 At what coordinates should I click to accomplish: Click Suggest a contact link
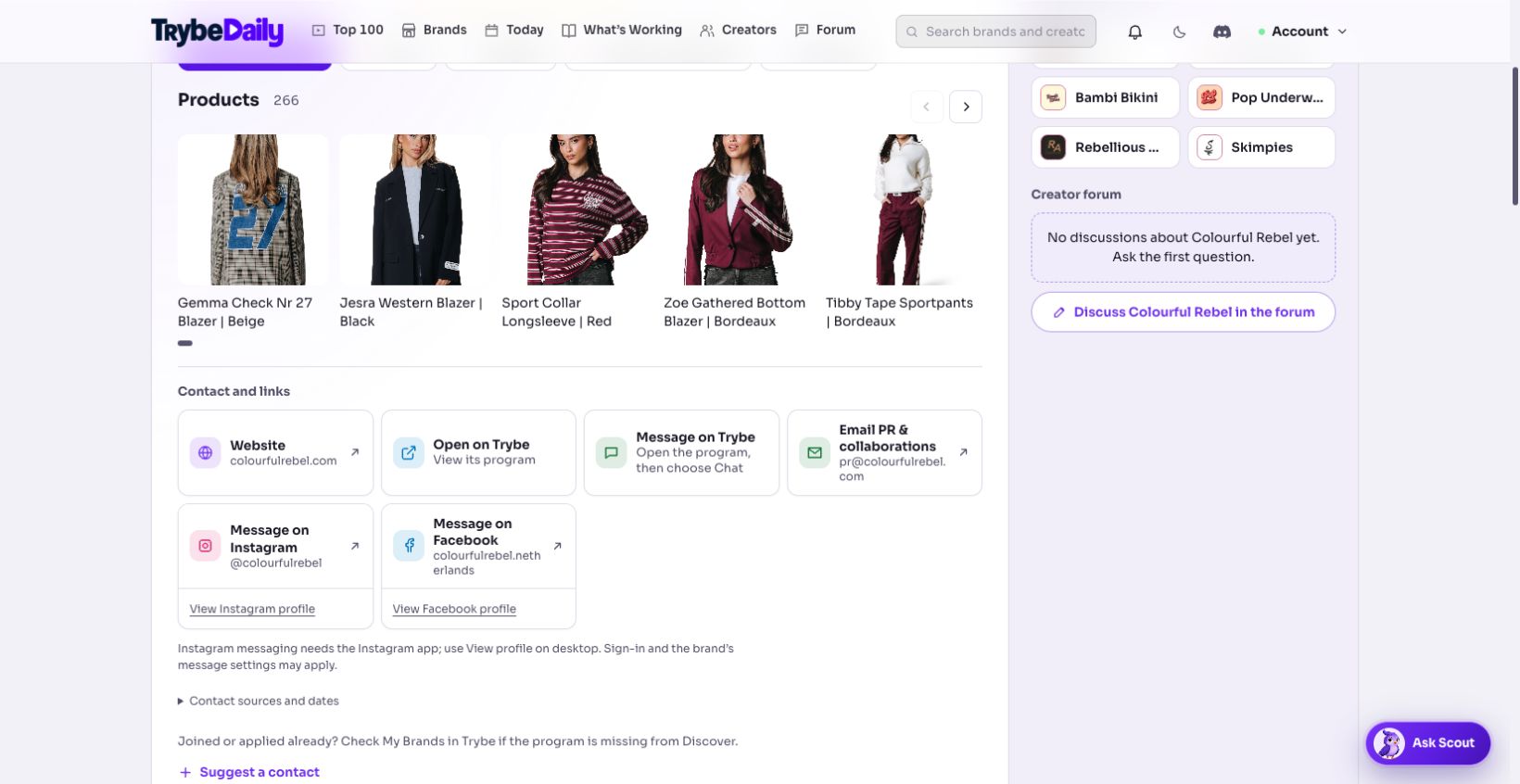tap(260, 772)
